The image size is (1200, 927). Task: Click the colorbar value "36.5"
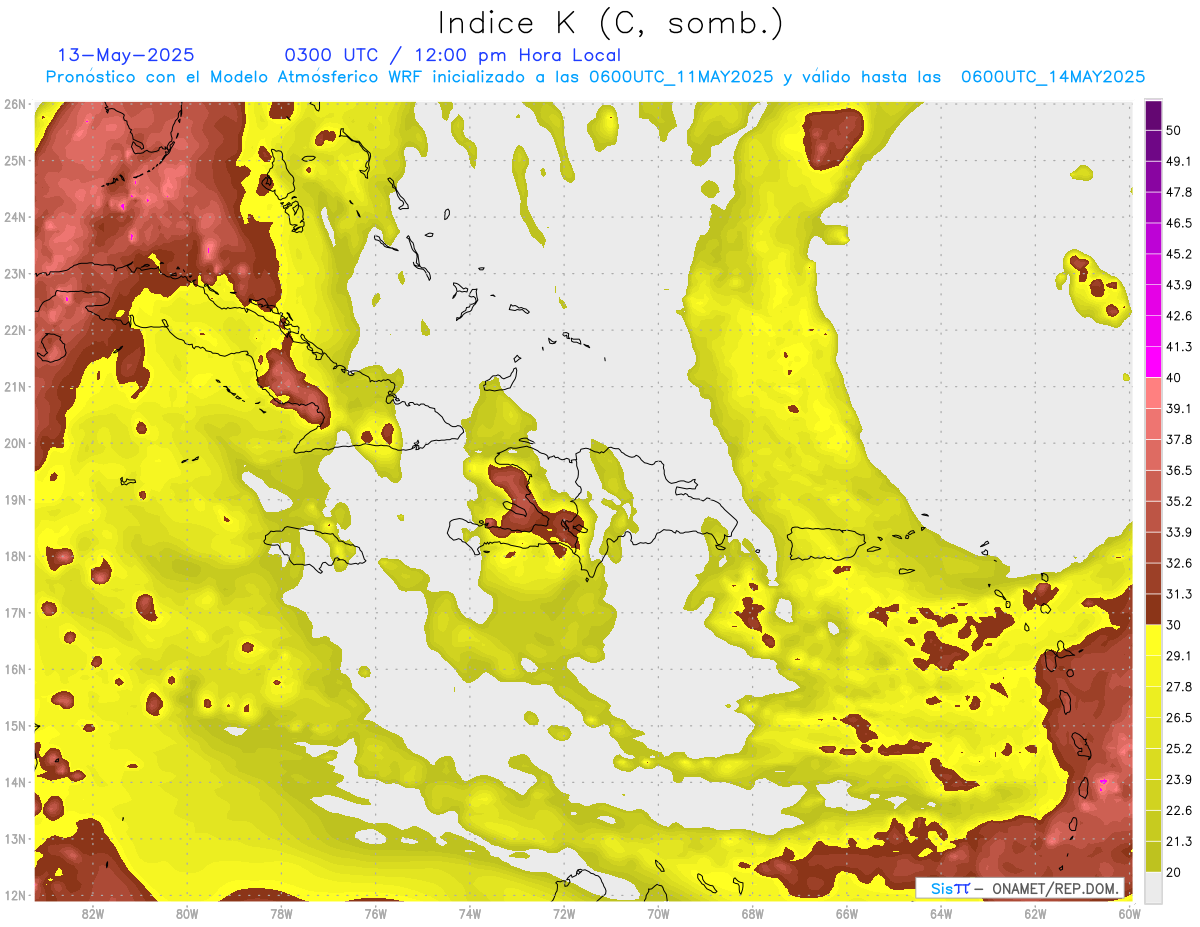point(1179,470)
